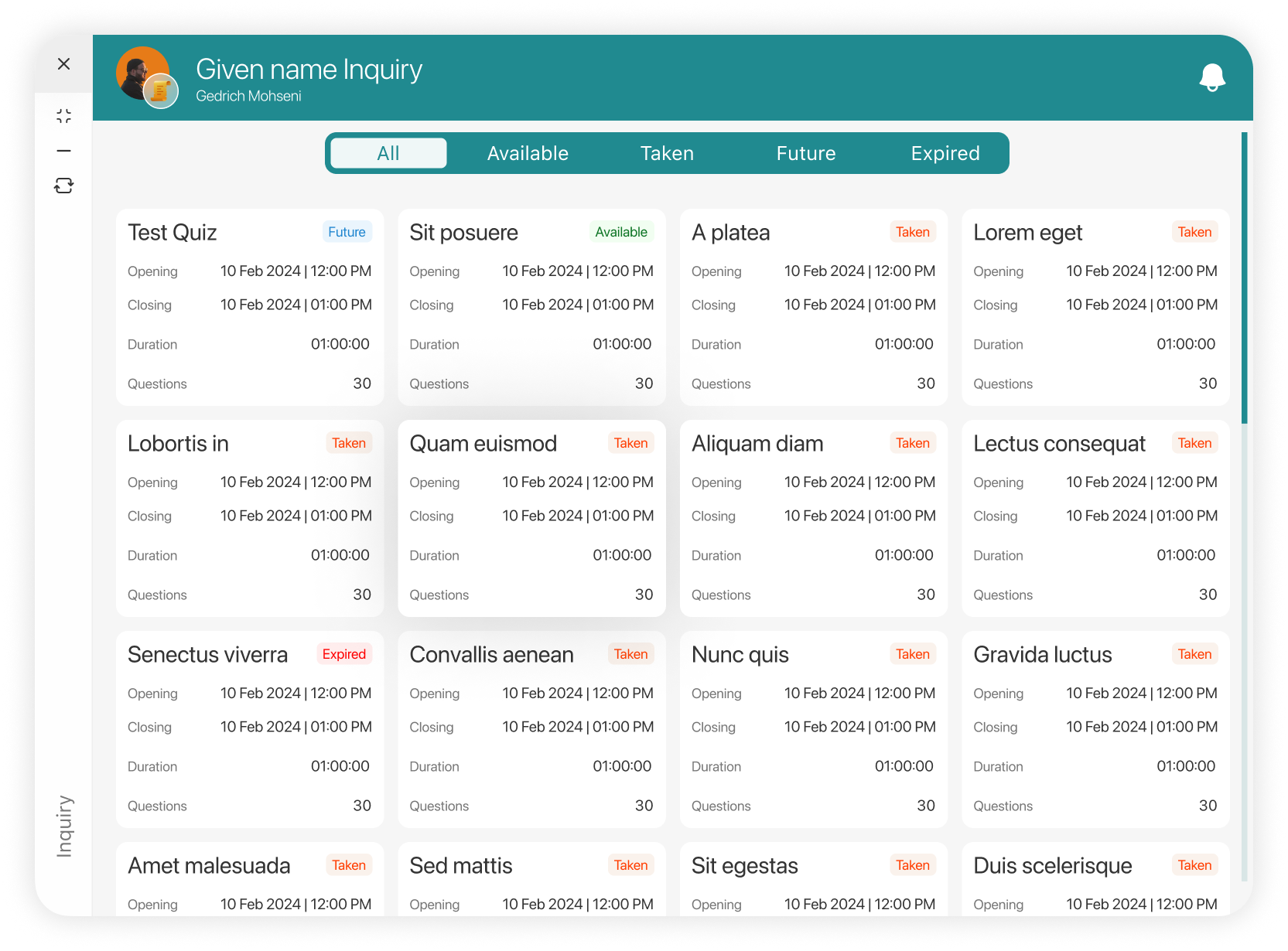Open the Gravida luctus quiz card

[x=1095, y=729]
